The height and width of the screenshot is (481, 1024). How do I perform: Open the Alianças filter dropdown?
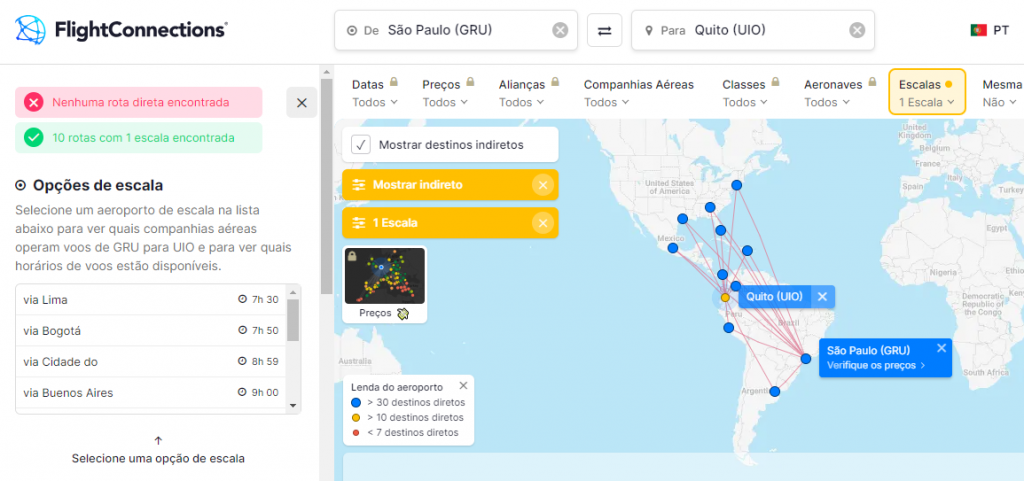coord(530,93)
